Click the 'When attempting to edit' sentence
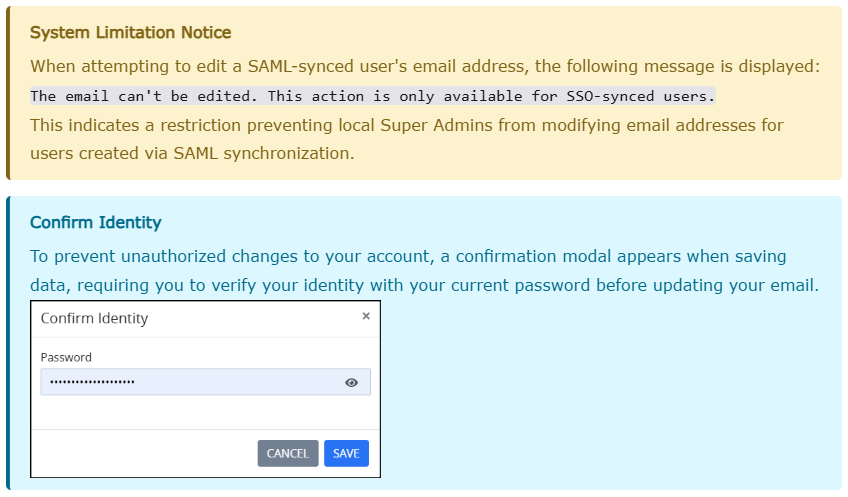 pyautogui.click(x=425, y=66)
